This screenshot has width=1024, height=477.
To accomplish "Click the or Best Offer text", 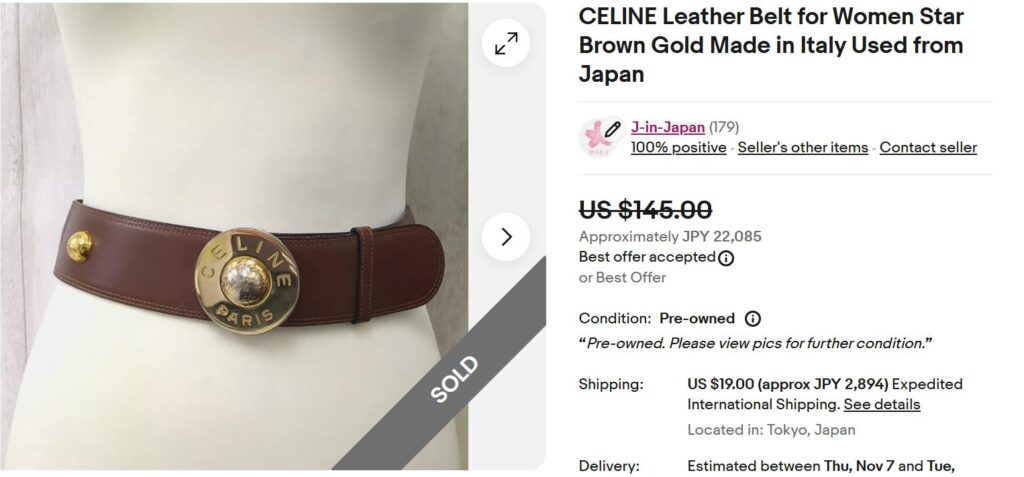I will [x=622, y=278].
